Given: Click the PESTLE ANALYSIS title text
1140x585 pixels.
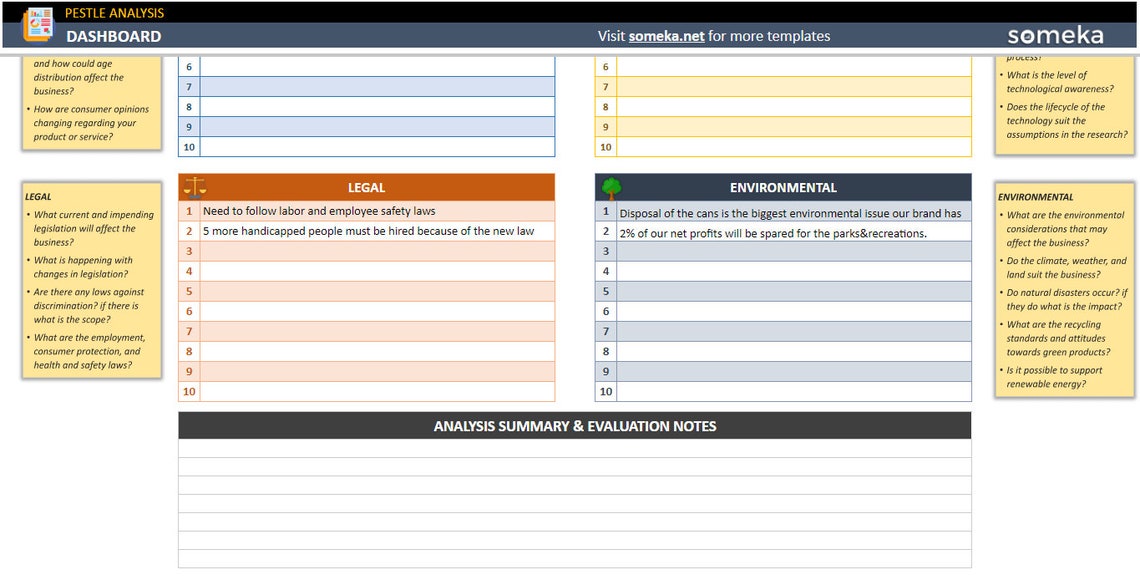Looking at the screenshot, I should pos(113,12).
